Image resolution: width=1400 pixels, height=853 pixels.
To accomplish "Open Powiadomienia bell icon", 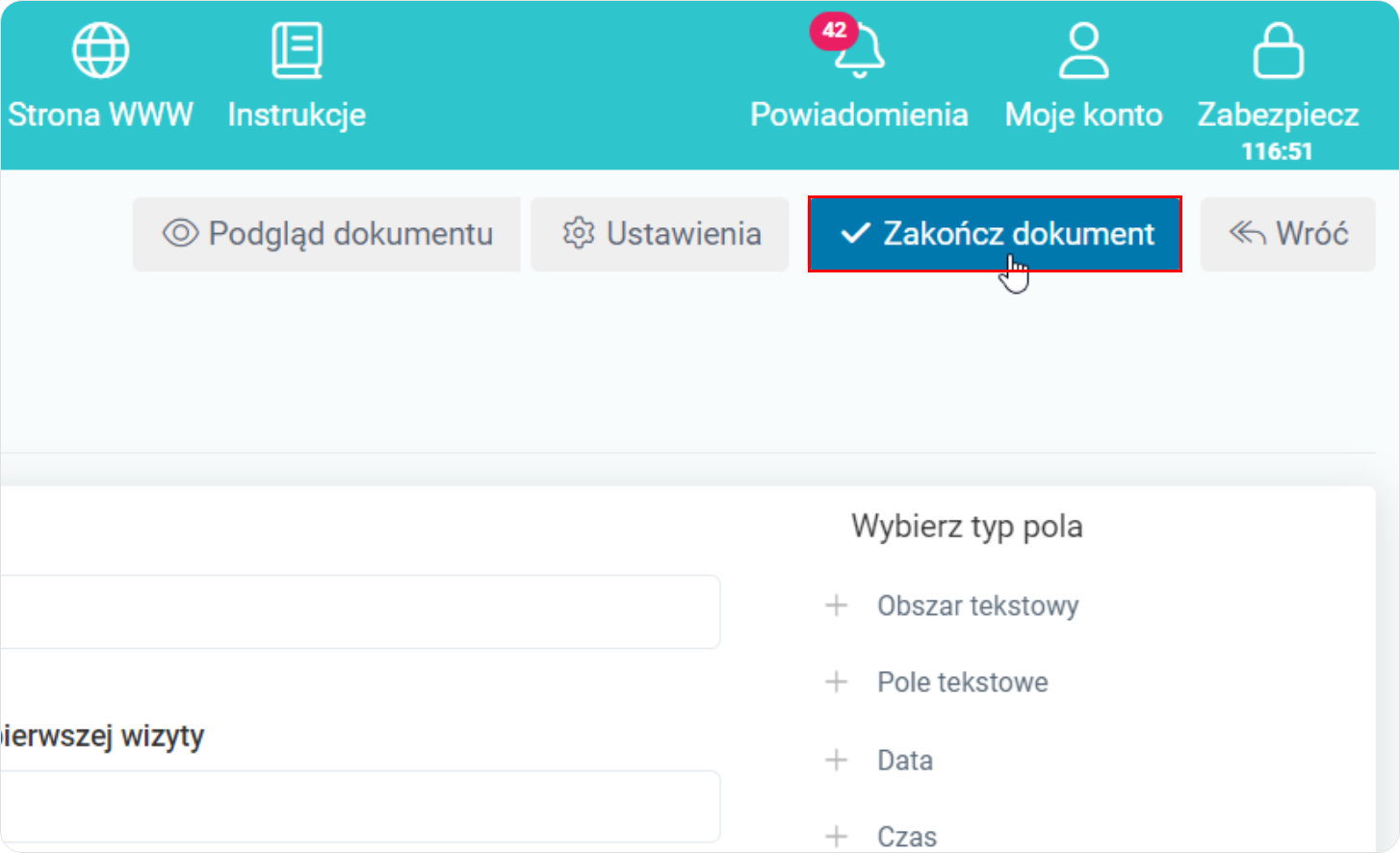I will [860, 51].
